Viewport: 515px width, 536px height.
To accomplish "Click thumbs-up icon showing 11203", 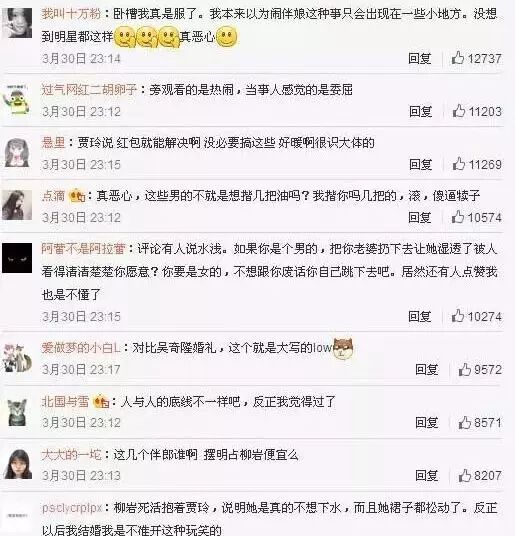I will 459,111.
